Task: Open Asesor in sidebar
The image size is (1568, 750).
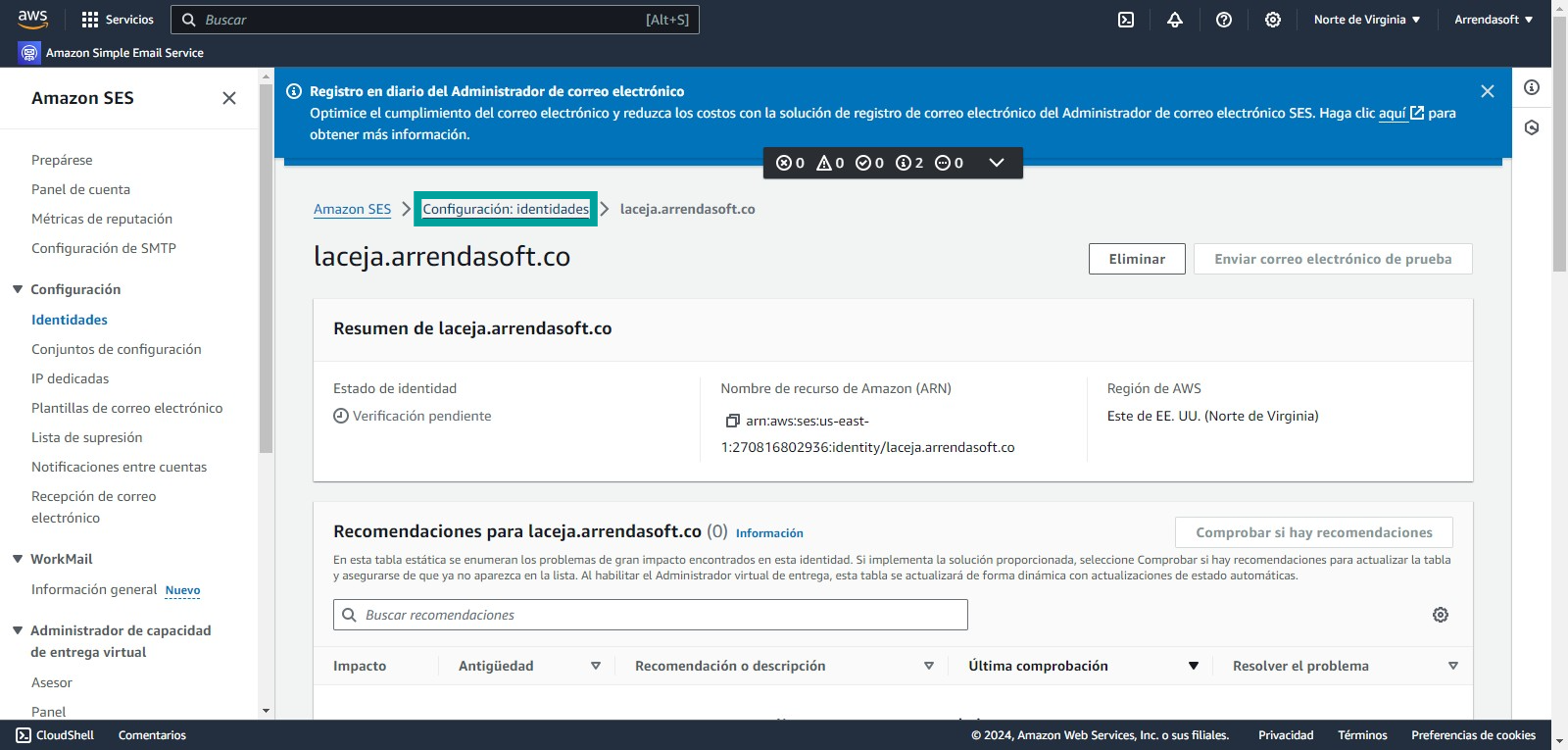Action: (x=52, y=682)
